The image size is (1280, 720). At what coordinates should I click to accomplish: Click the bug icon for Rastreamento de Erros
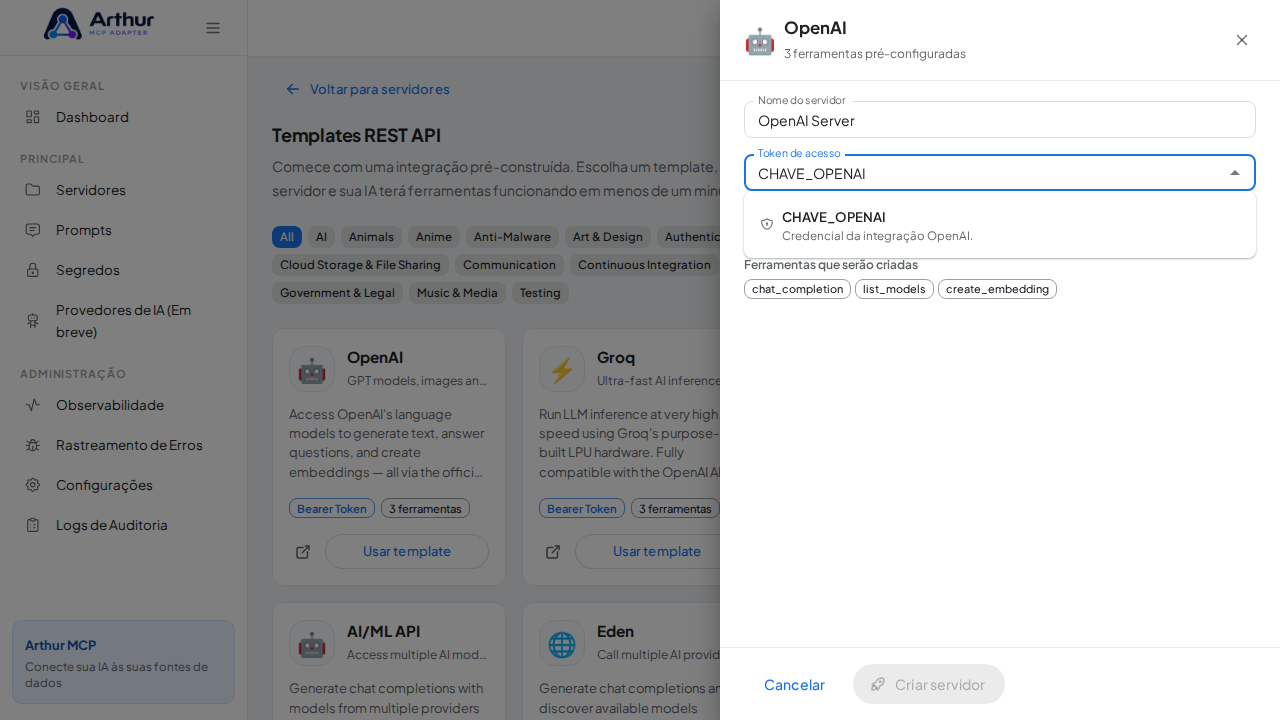point(33,445)
